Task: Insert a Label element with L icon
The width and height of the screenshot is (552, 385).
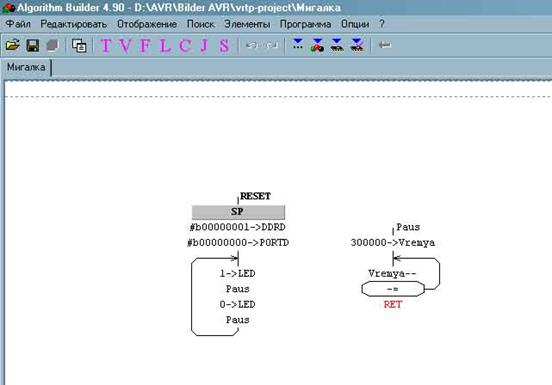Action: pos(165,45)
